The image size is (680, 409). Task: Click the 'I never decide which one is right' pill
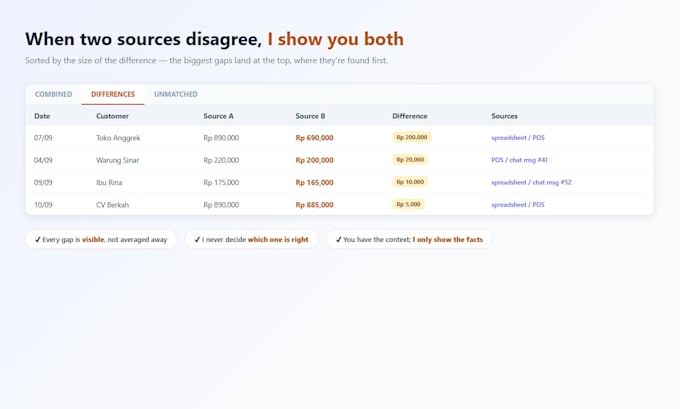pyautogui.click(x=252, y=239)
